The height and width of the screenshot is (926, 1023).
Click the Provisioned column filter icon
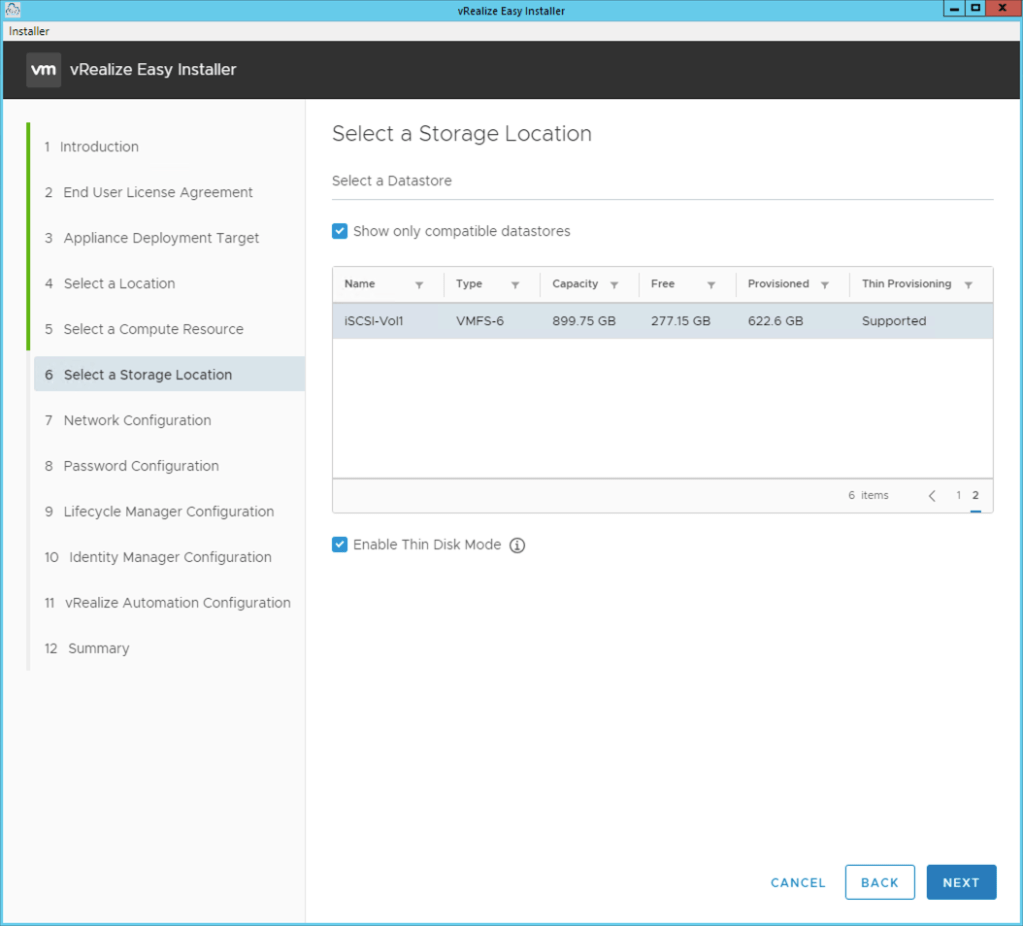tap(825, 285)
